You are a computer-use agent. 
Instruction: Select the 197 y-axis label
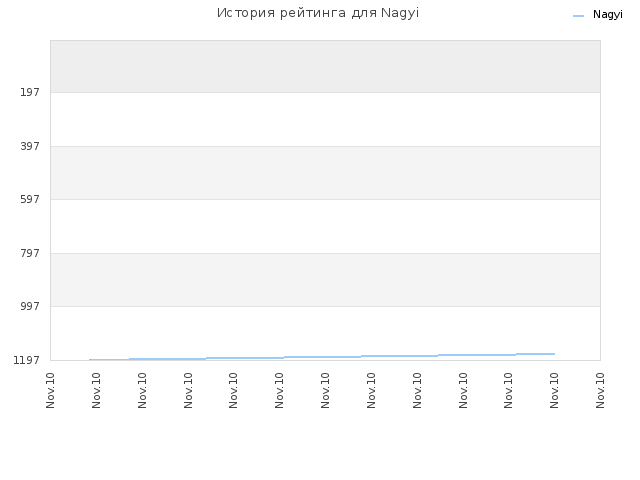pyautogui.click(x=30, y=92)
